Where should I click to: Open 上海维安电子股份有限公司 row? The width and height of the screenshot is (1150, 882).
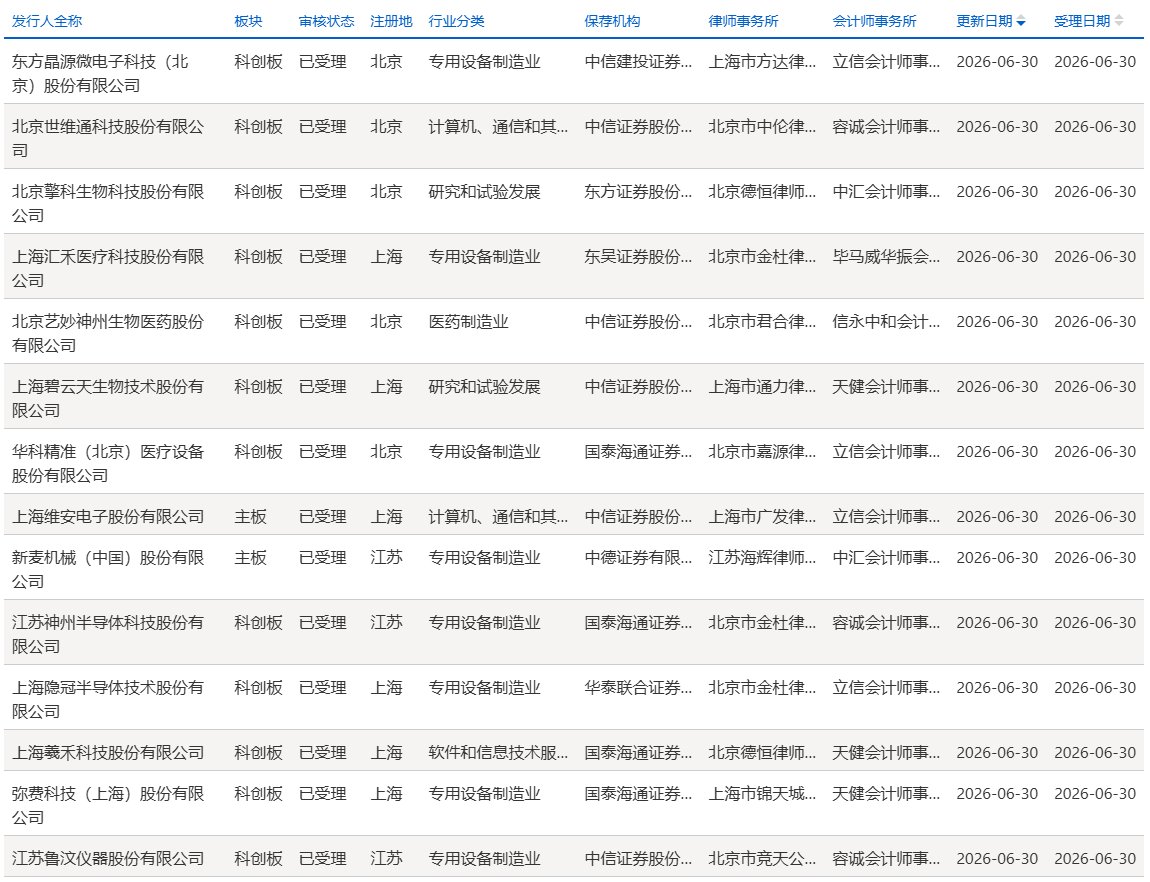(108, 517)
